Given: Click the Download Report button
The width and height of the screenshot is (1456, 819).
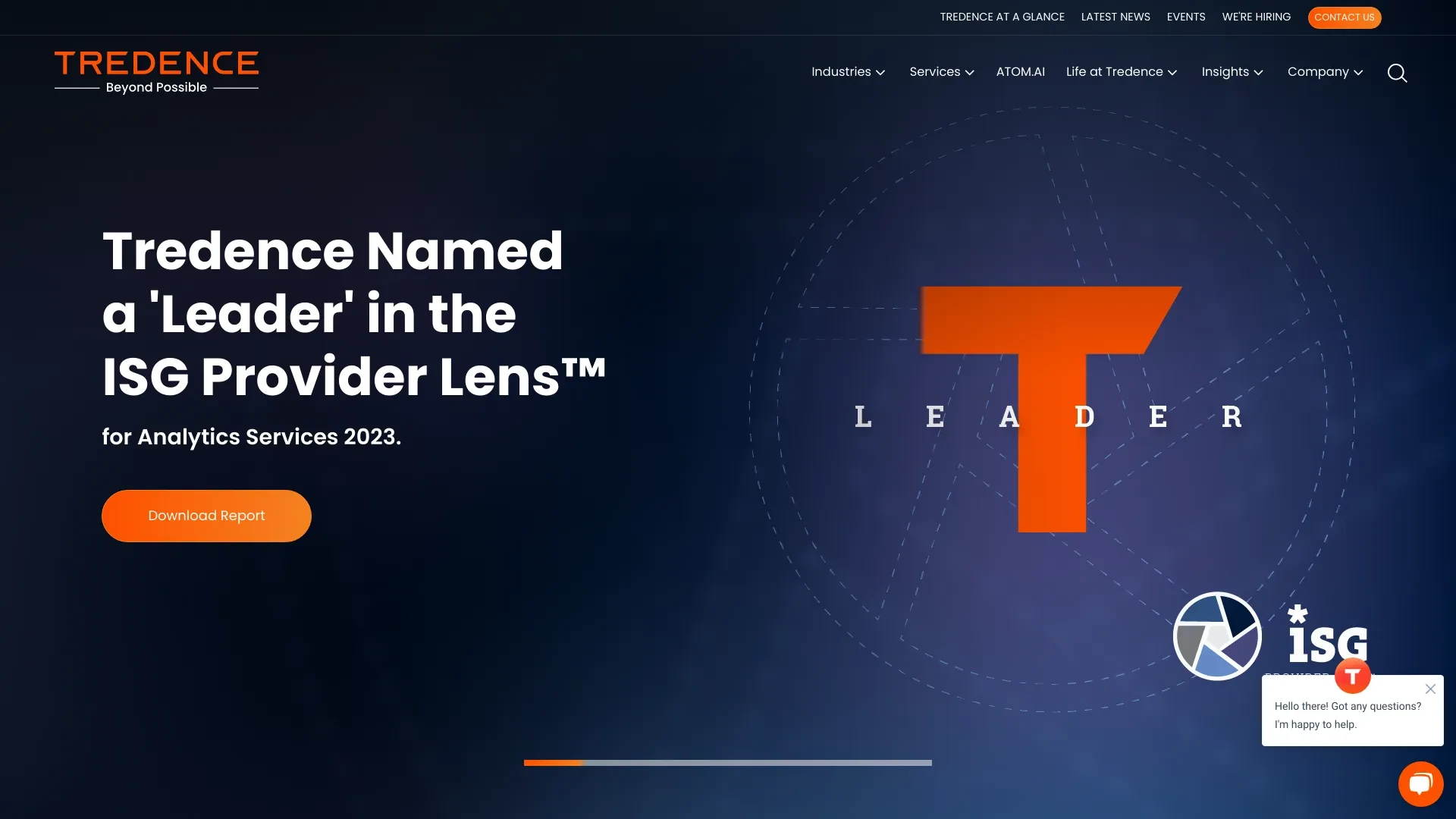Looking at the screenshot, I should point(206,515).
